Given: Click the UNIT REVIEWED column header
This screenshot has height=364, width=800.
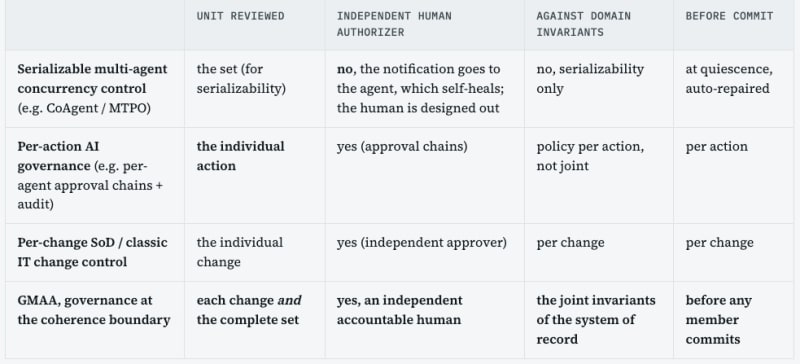Looking at the screenshot, I should tap(240, 16).
